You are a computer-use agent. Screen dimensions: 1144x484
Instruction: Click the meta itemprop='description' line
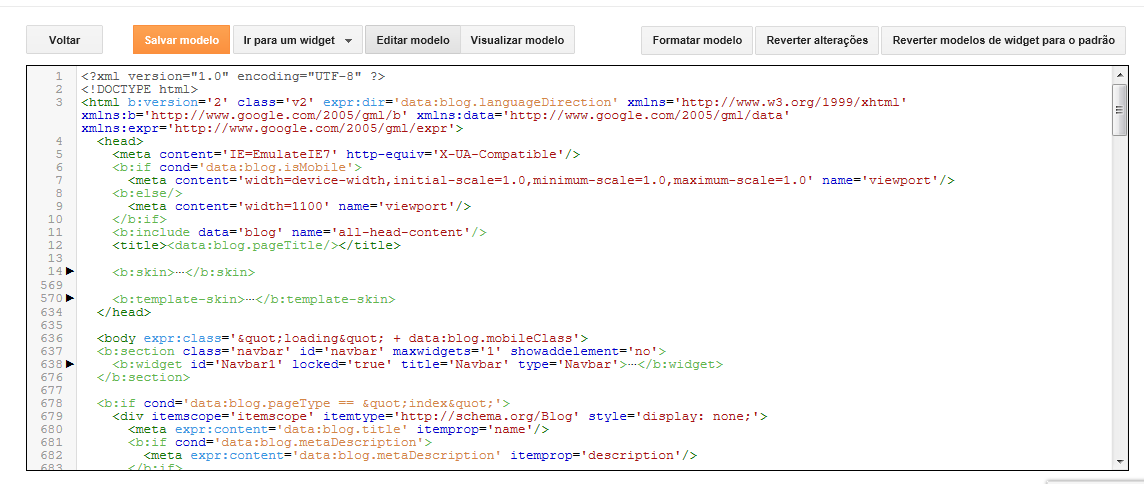pyautogui.click(x=420, y=456)
